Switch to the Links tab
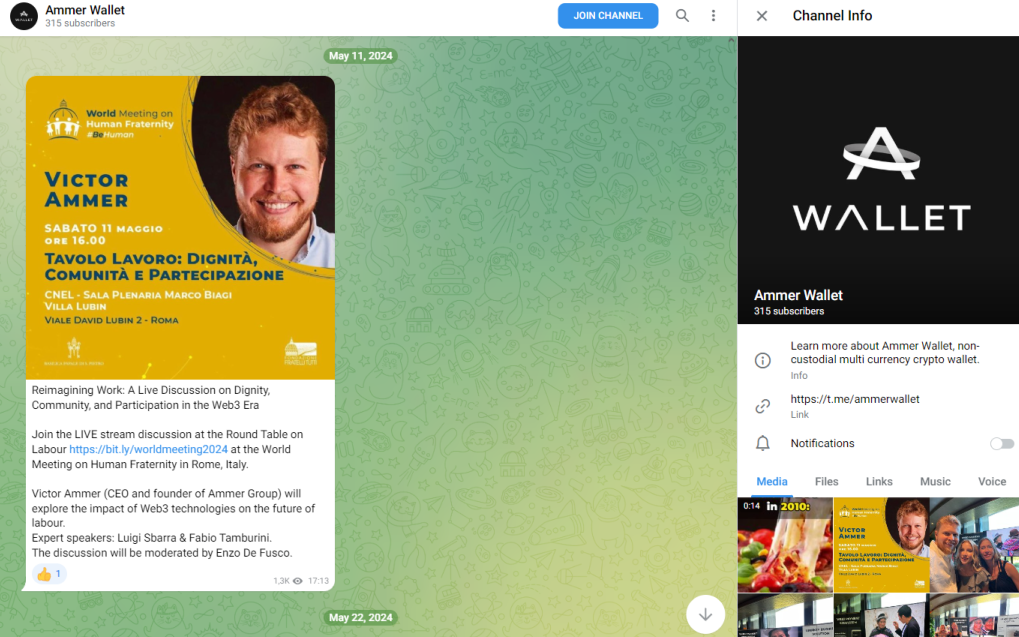The width and height of the screenshot is (1019, 637). pyautogui.click(x=879, y=482)
